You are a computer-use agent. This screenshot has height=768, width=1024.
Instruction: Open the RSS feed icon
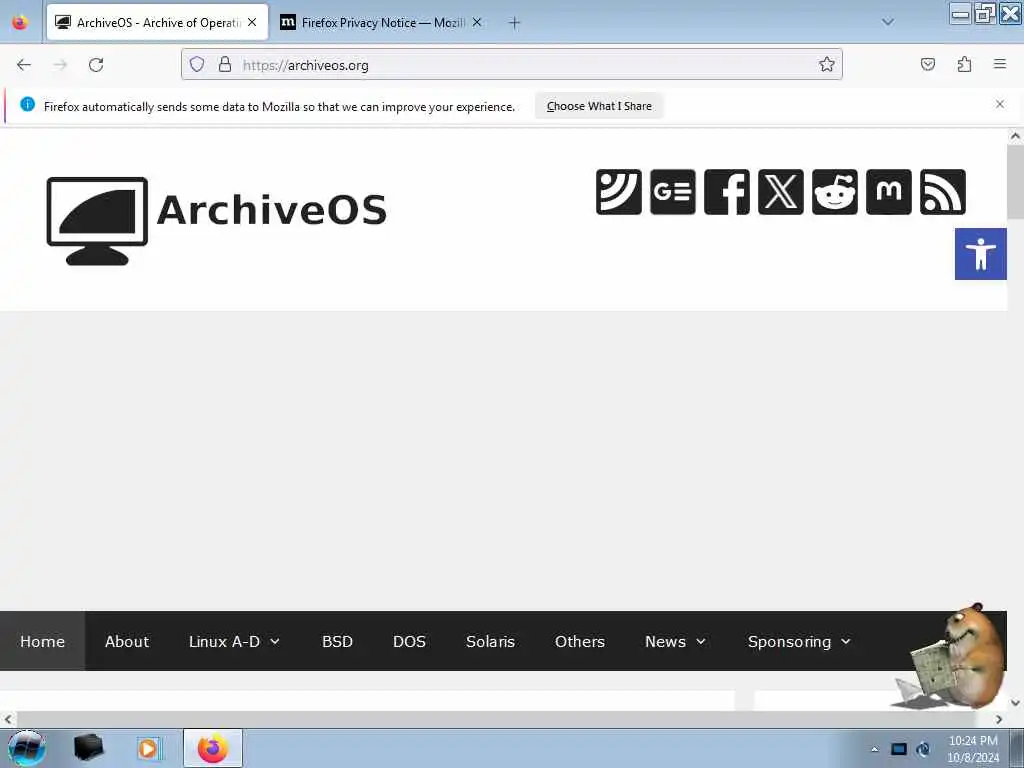943,192
